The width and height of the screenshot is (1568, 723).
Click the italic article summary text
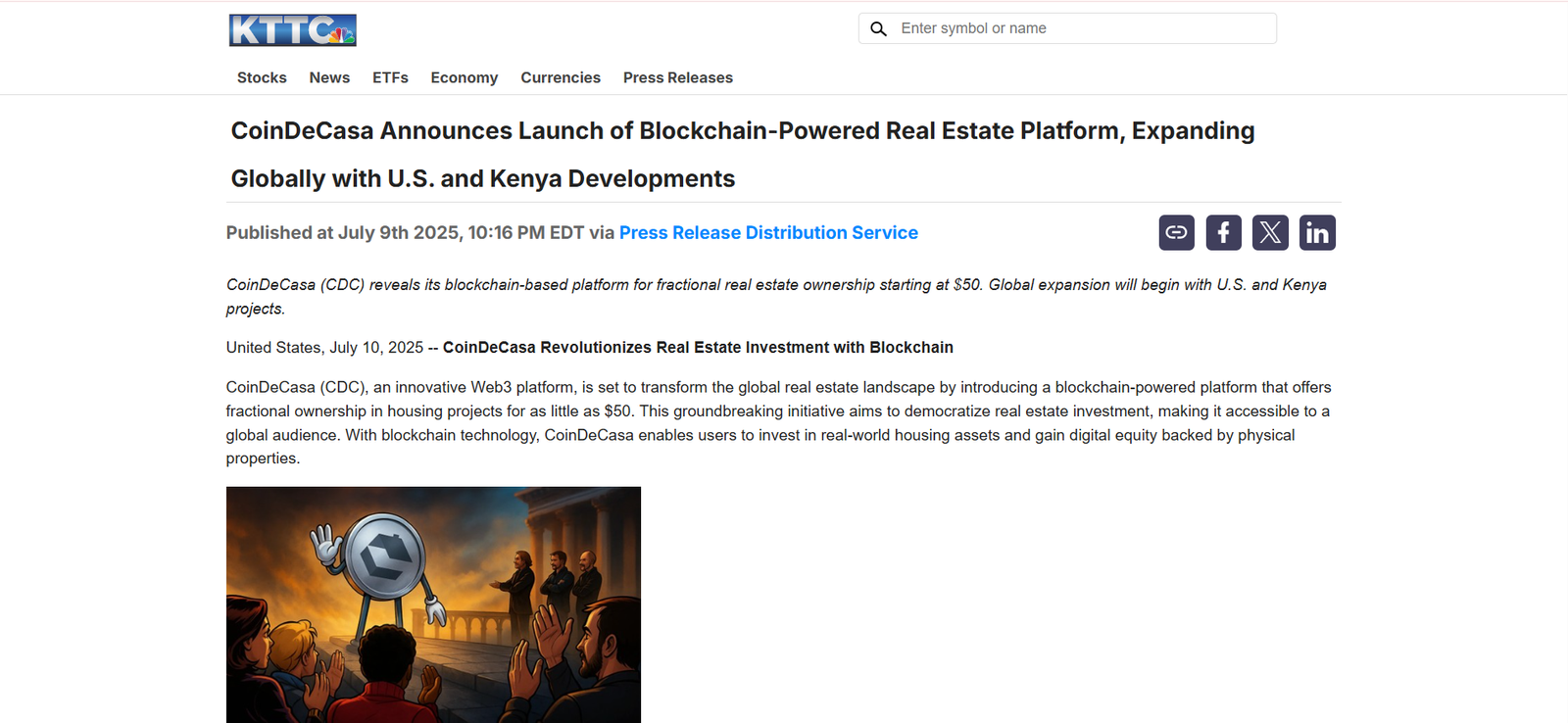coord(775,285)
